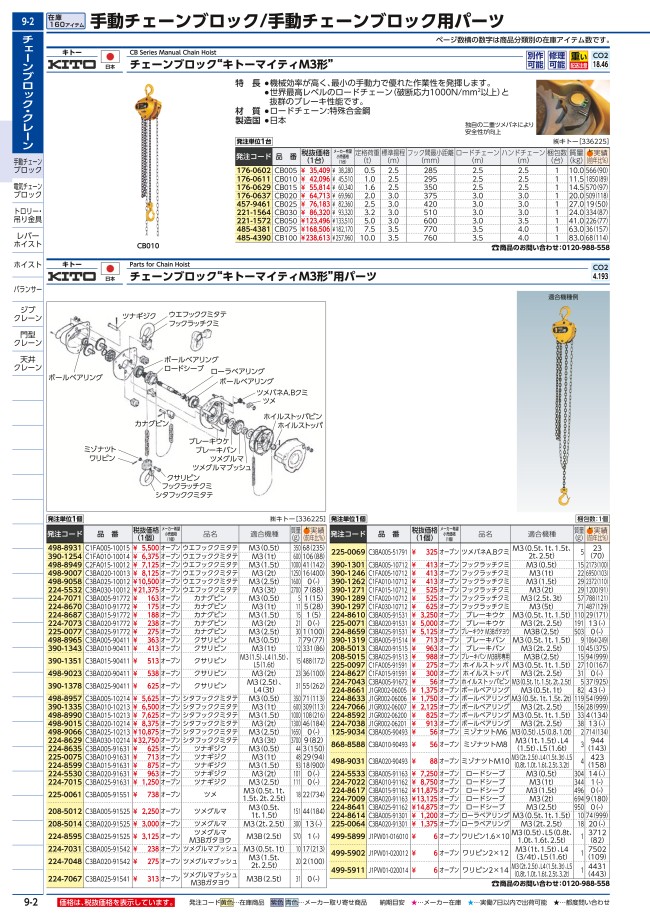Click part number C1FA005-10015 in the parts table

coord(108,548)
